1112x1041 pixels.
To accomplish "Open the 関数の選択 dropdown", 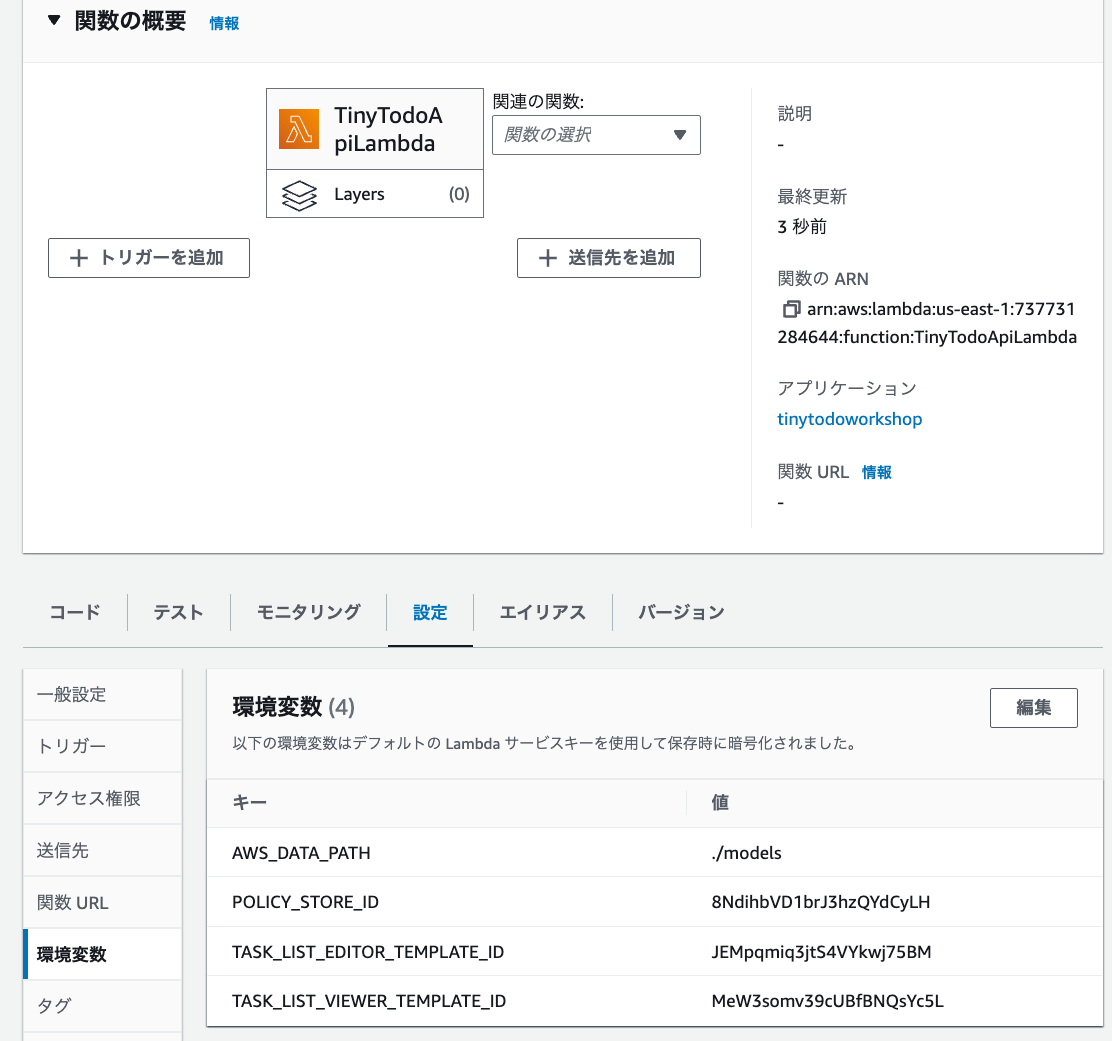I will tap(596, 135).
